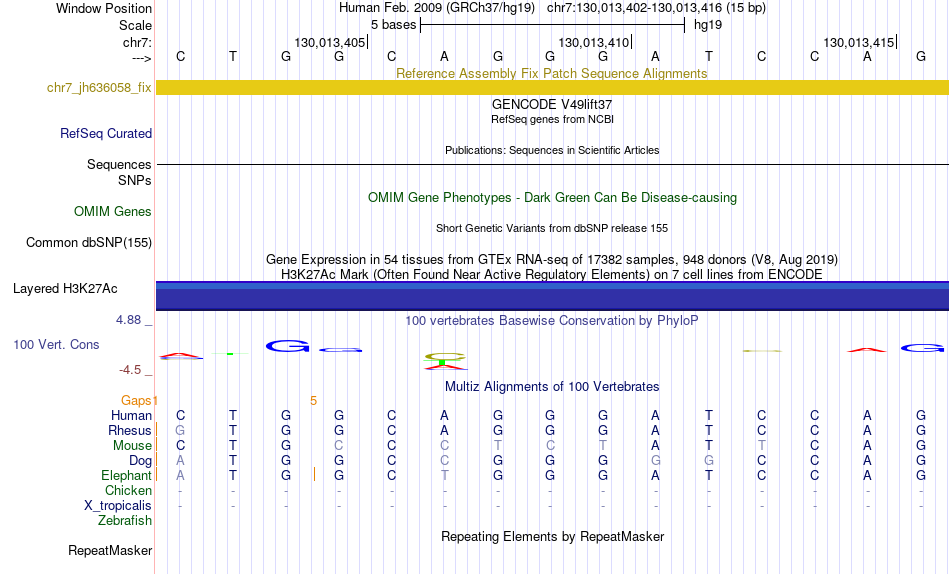Click the 130,013,410 coordinate marker
950x574 pixels.
coord(594,42)
